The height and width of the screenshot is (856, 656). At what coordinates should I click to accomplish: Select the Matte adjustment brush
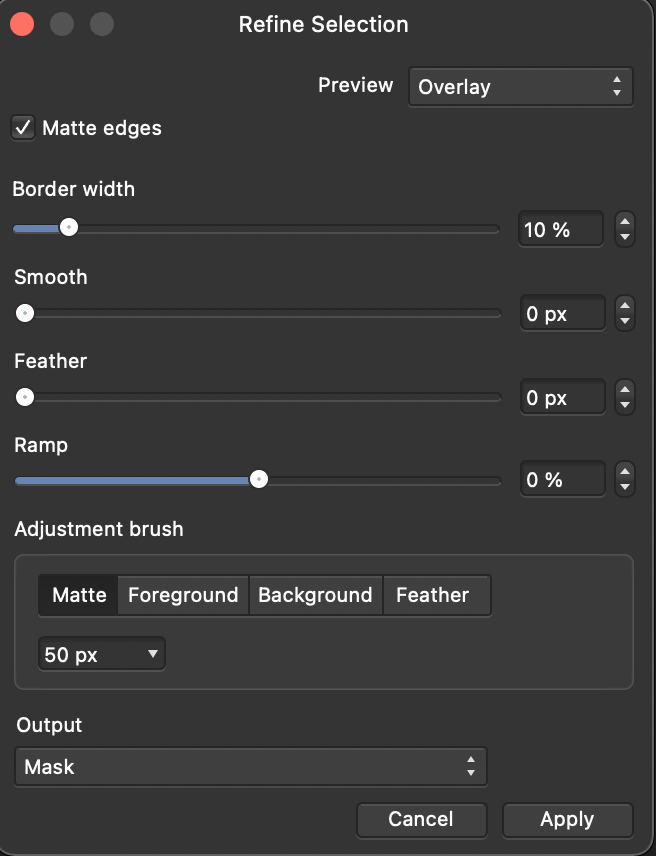point(79,595)
